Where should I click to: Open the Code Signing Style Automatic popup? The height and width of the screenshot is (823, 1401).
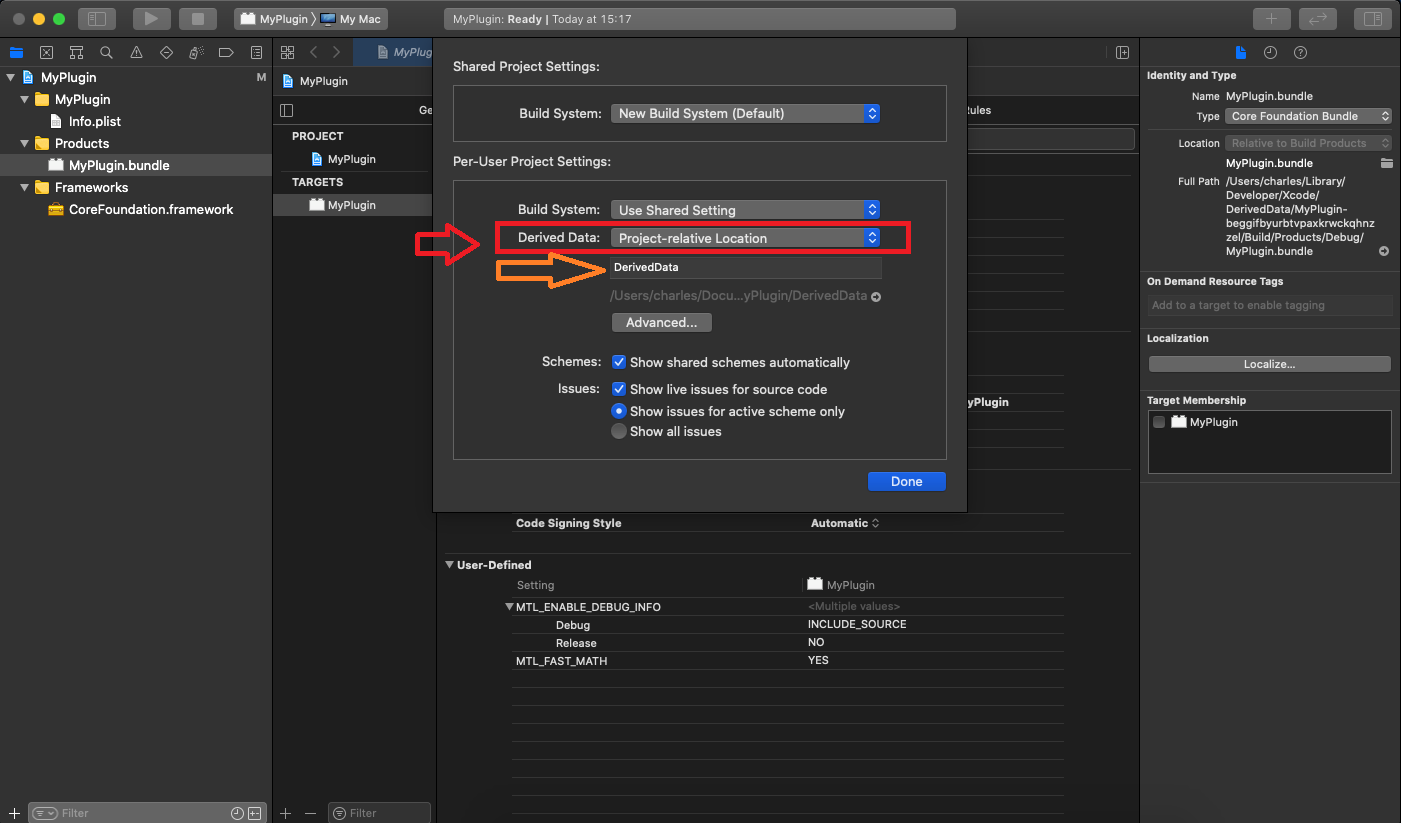[x=845, y=523]
